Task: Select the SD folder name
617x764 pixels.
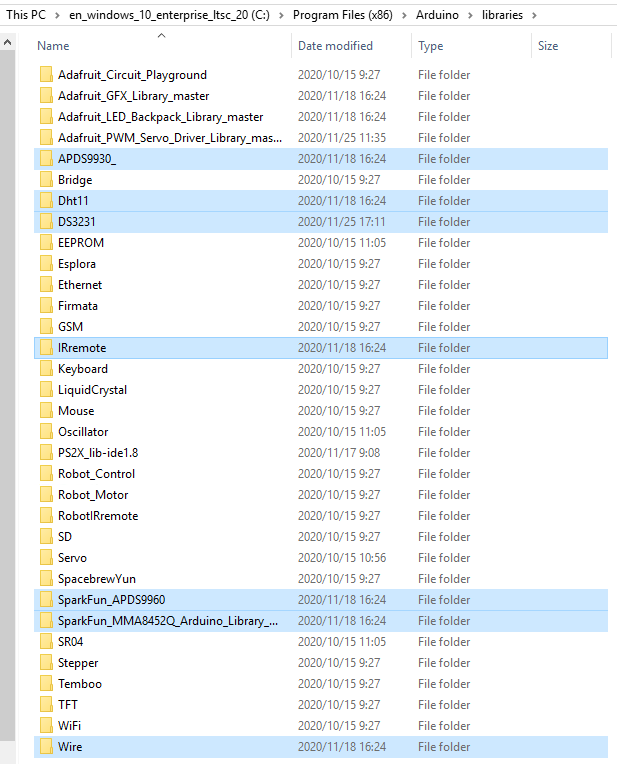Action: 65,536
